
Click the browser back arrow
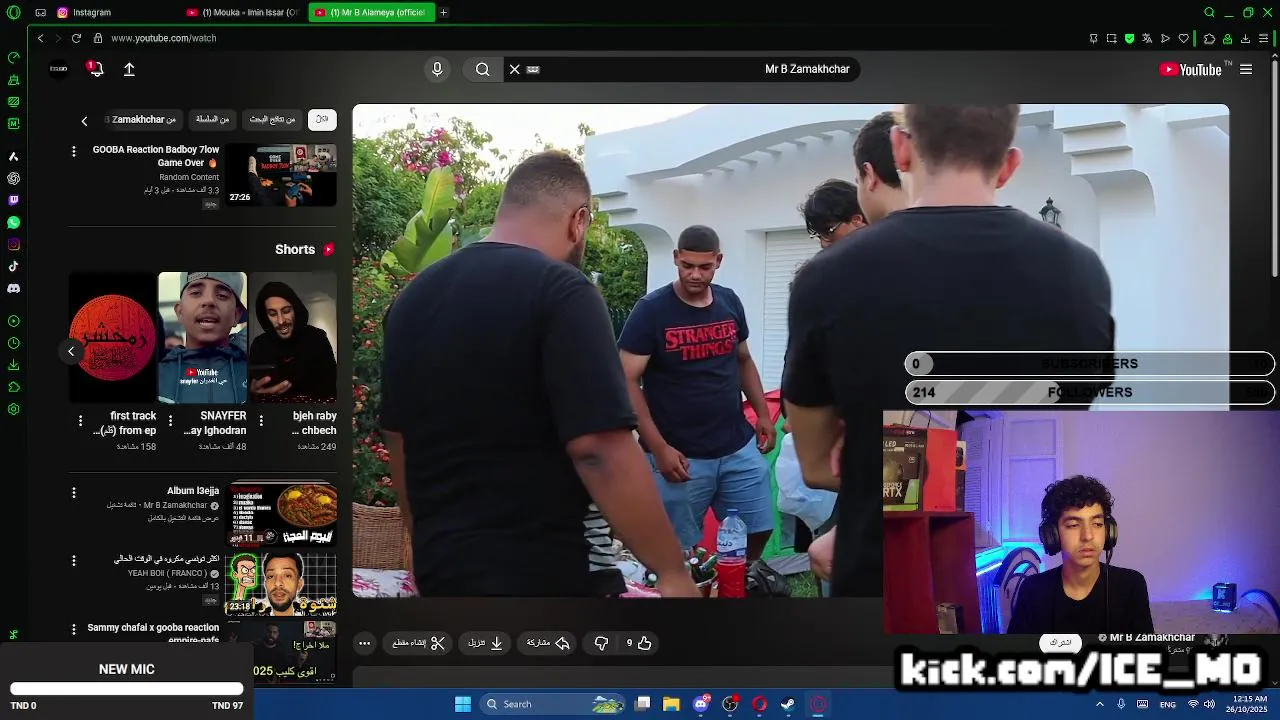point(40,38)
